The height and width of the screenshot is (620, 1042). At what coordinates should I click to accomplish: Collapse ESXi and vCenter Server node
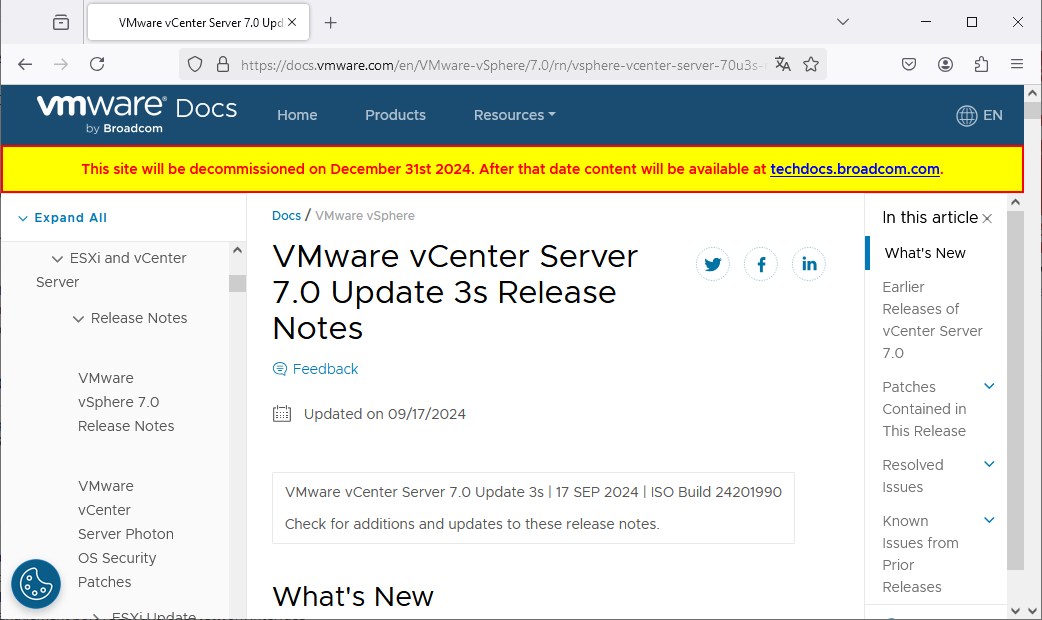(57, 258)
